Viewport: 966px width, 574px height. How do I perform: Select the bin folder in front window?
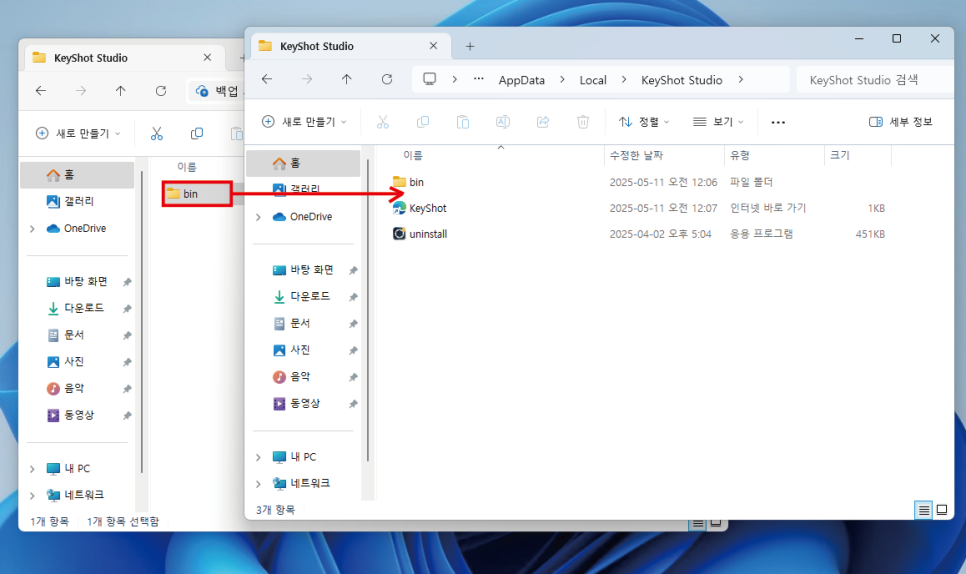416,182
